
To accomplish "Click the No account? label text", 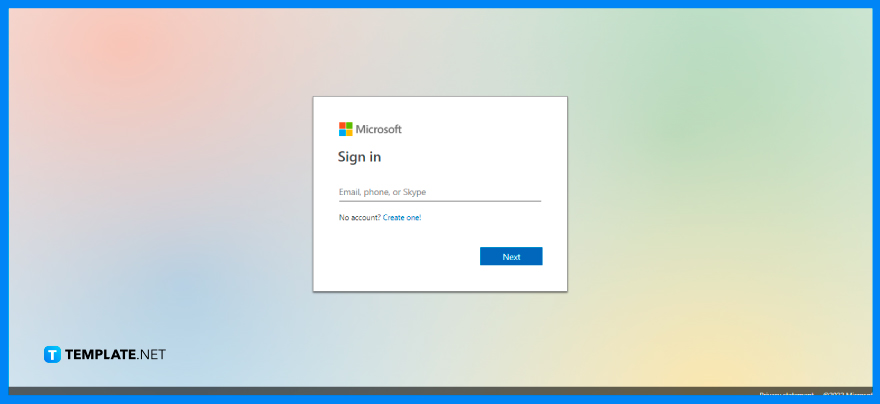I will tap(359, 217).
